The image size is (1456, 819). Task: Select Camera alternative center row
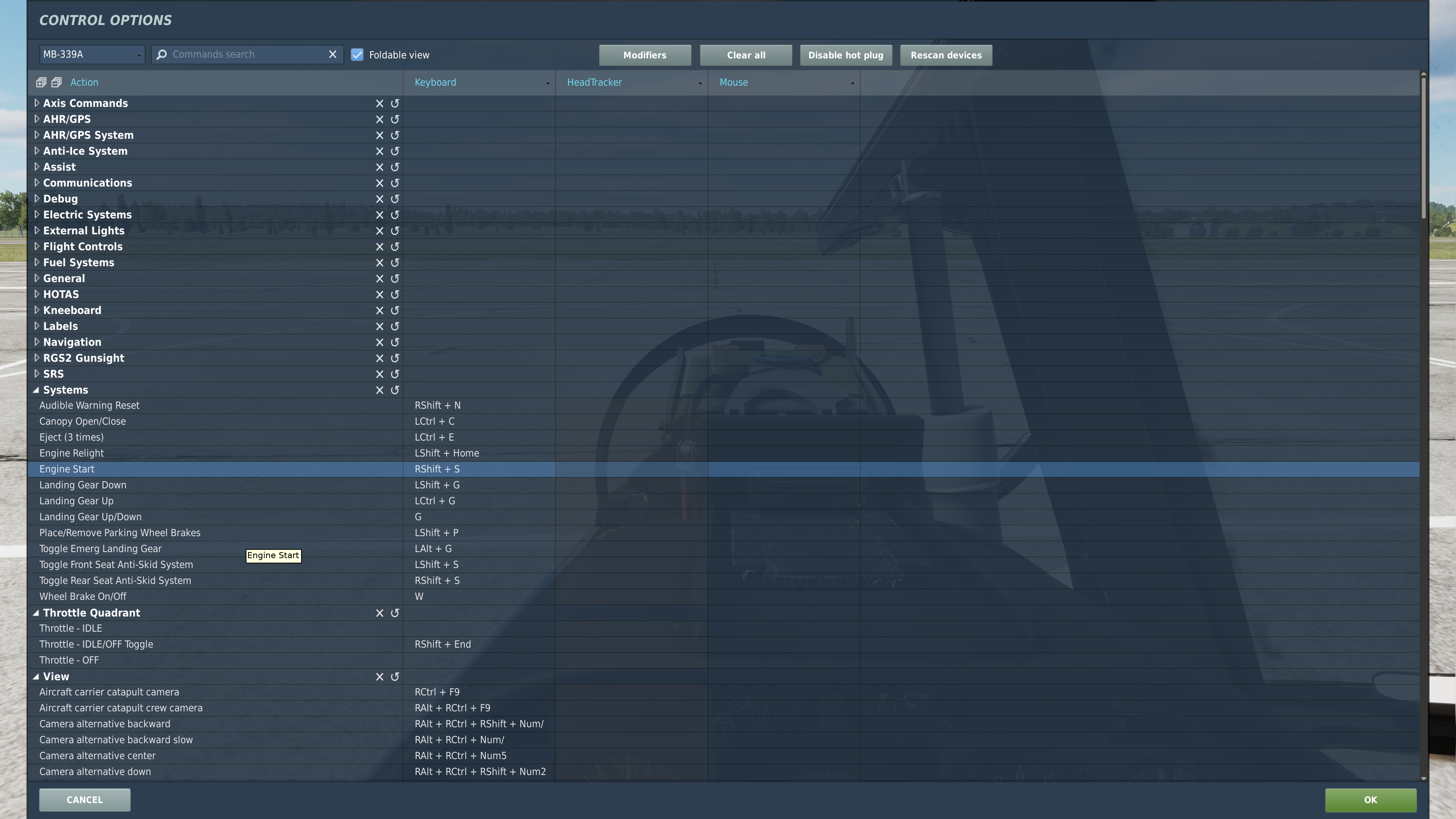tap(723, 756)
